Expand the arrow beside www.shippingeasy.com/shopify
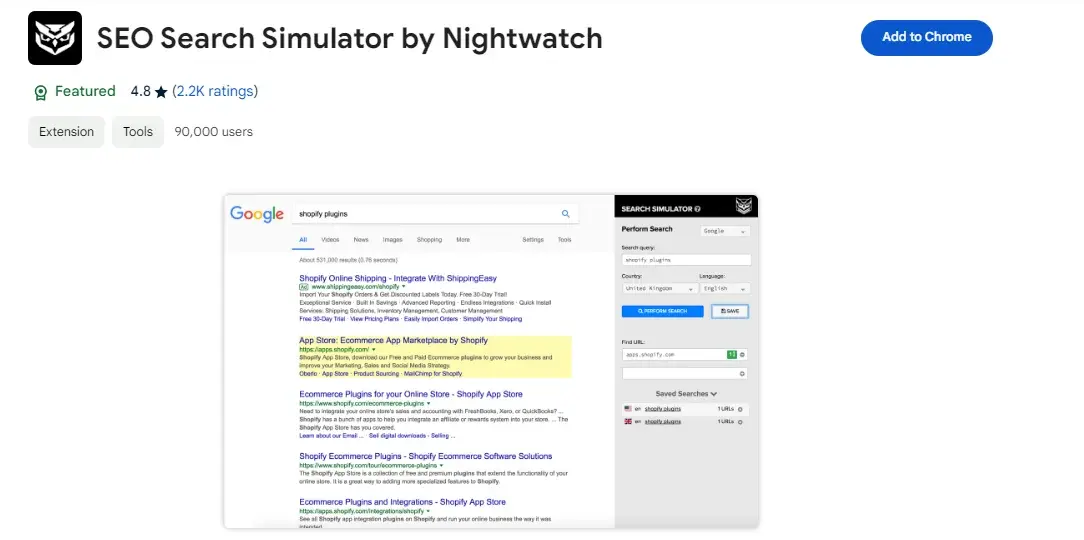The image size is (1084, 540). (404, 286)
